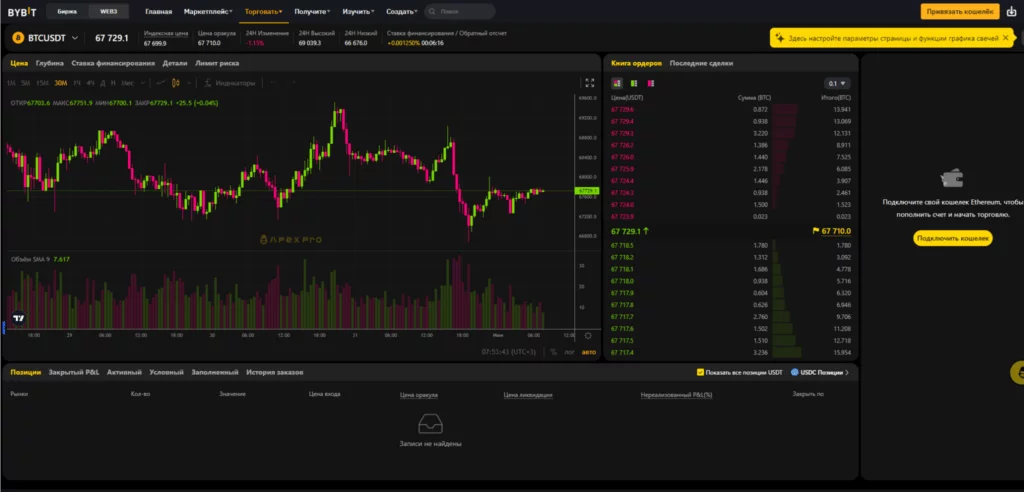Image resolution: width=1024 pixels, height=492 pixels.
Task: Click the Bitcoin coin icon beside BTCUSDT
Action: click(x=18, y=38)
